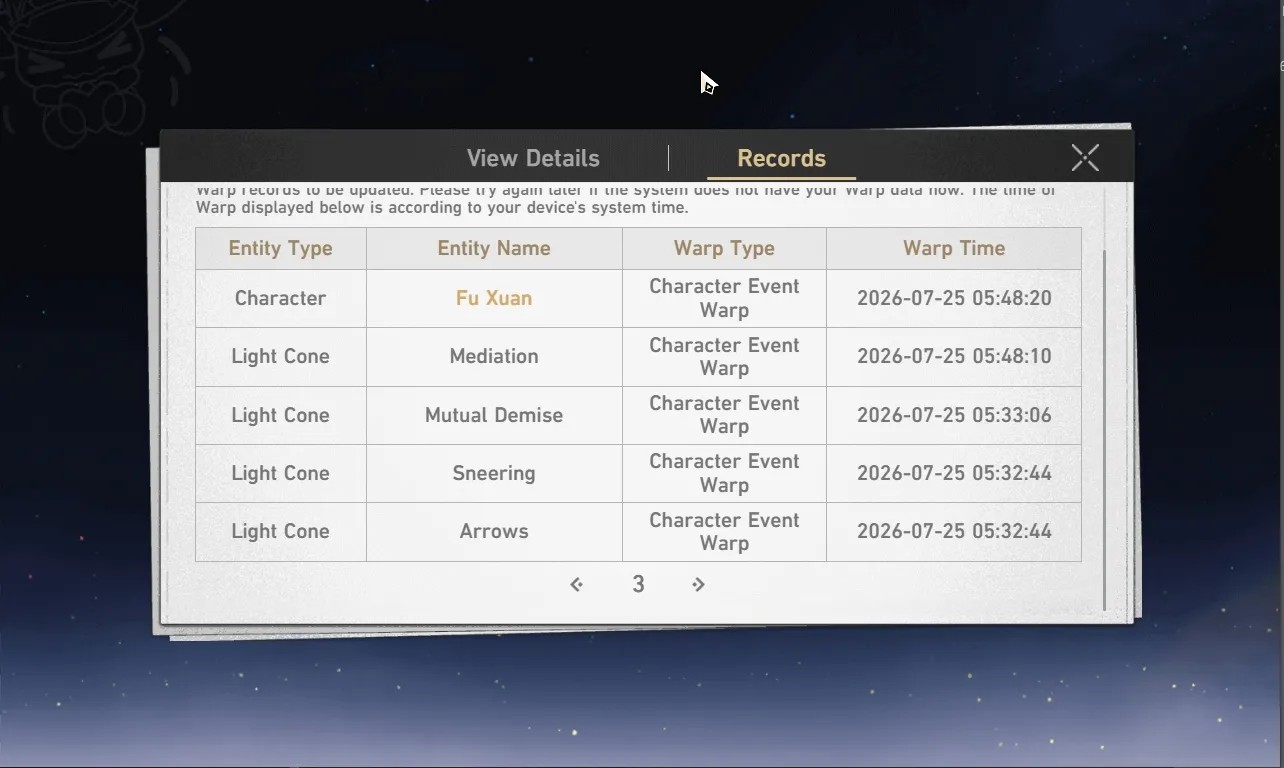Click warp time 2026-07-25 05:48:20

954,298
